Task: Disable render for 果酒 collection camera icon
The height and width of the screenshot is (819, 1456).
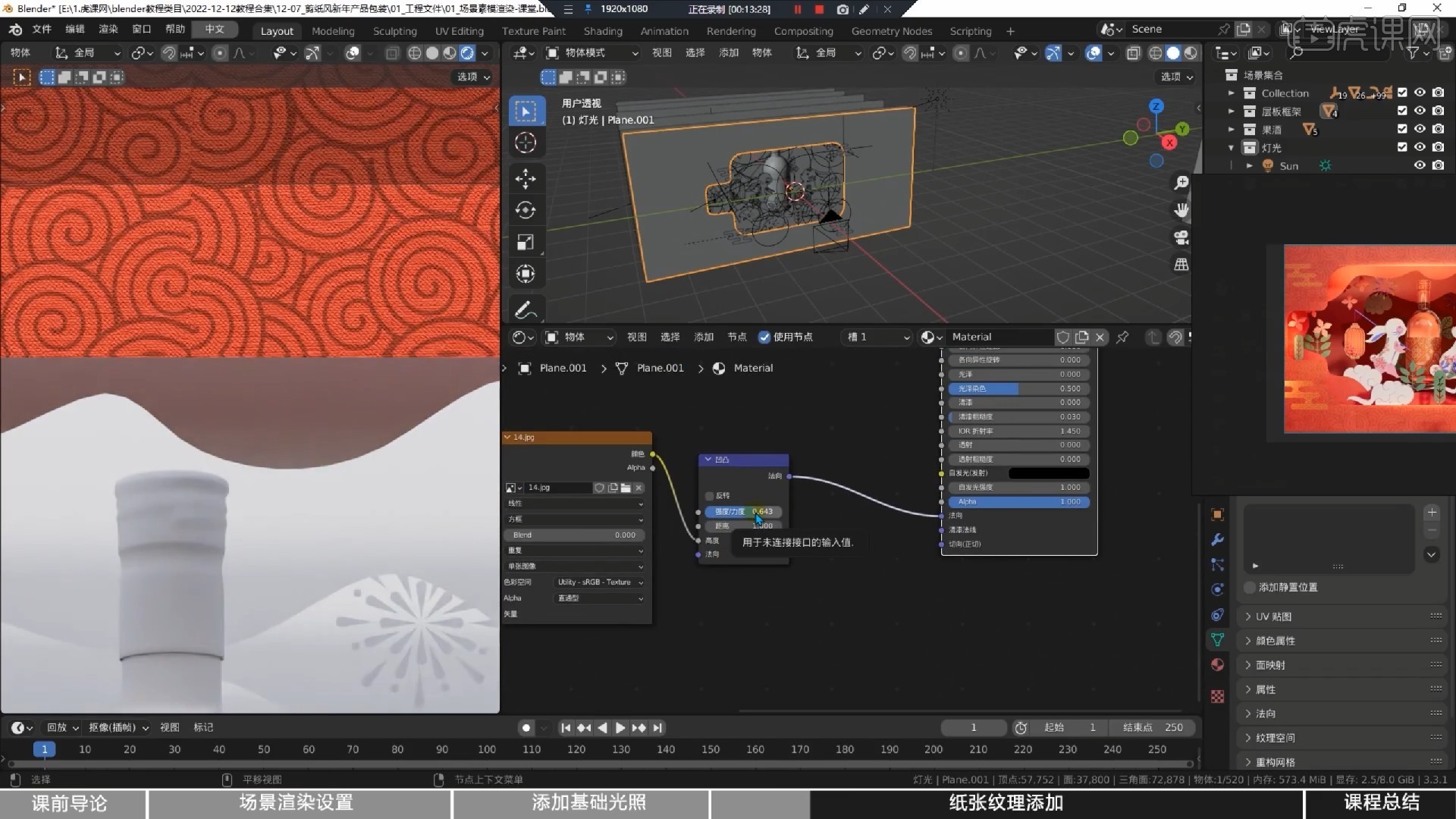Action: click(1438, 129)
